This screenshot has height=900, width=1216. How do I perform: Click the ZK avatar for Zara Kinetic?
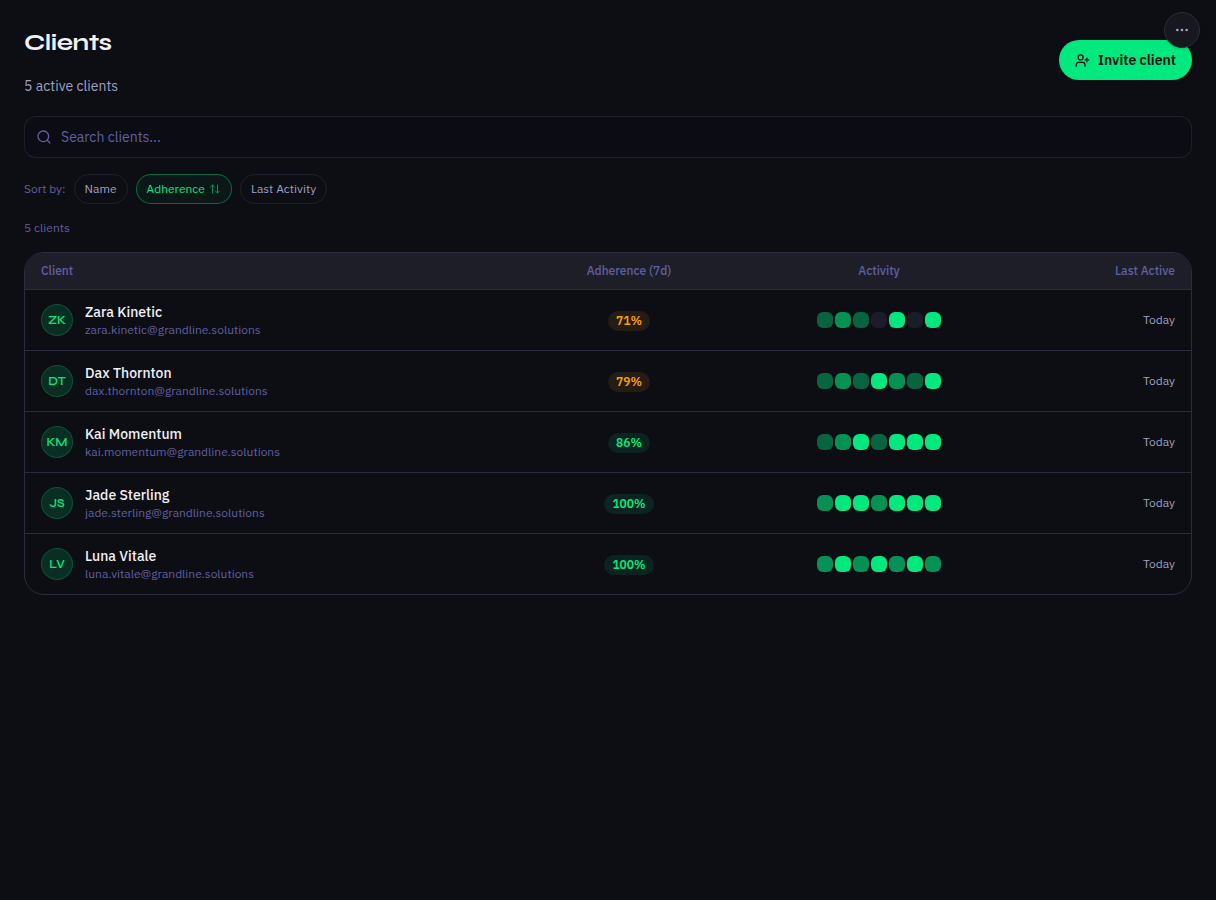click(57, 320)
